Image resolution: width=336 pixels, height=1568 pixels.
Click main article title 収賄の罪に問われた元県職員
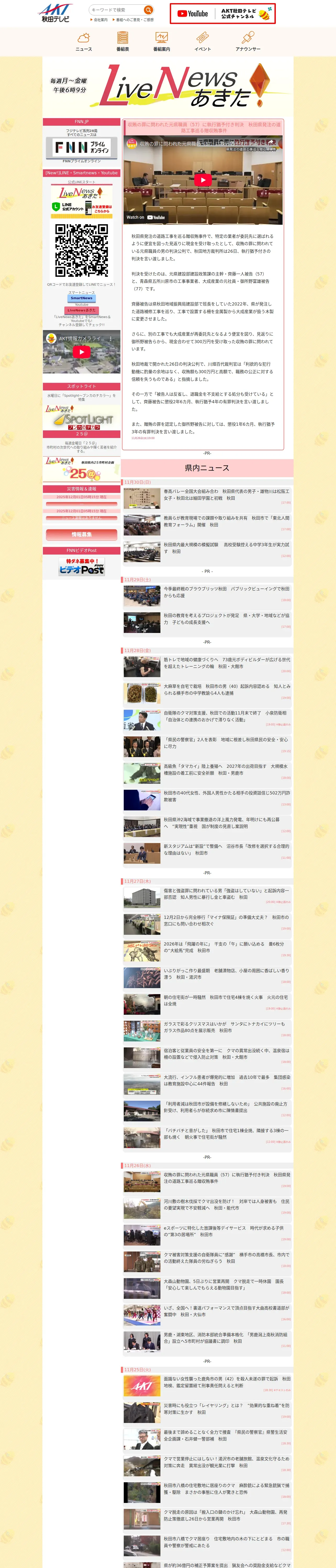tap(204, 127)
